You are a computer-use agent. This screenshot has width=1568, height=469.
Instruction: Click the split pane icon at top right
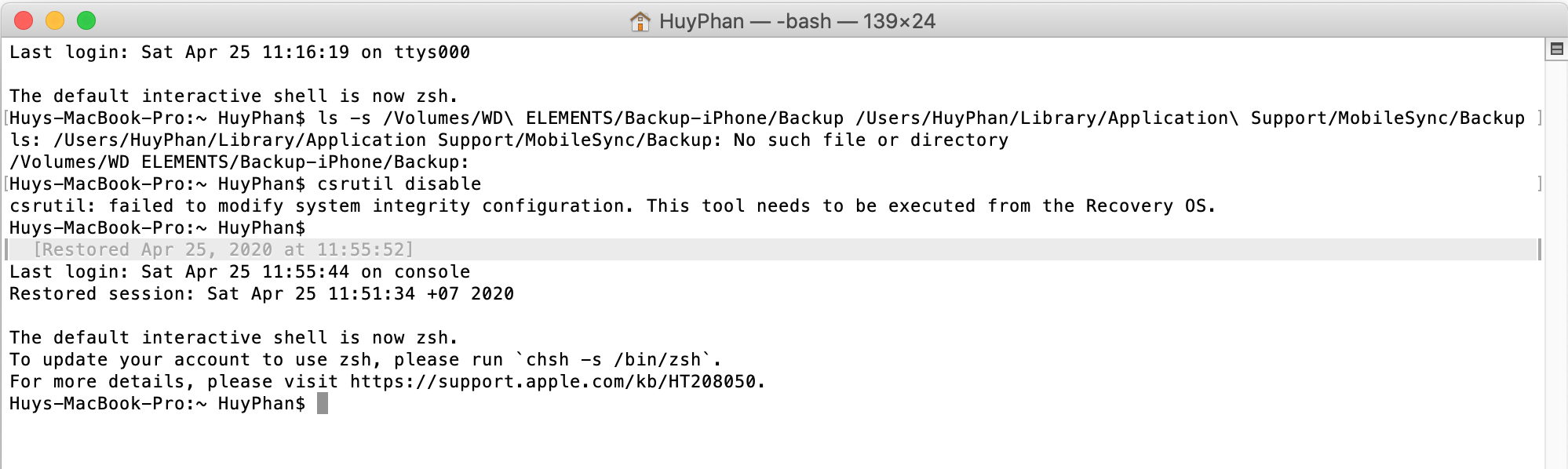(1556, 49)
